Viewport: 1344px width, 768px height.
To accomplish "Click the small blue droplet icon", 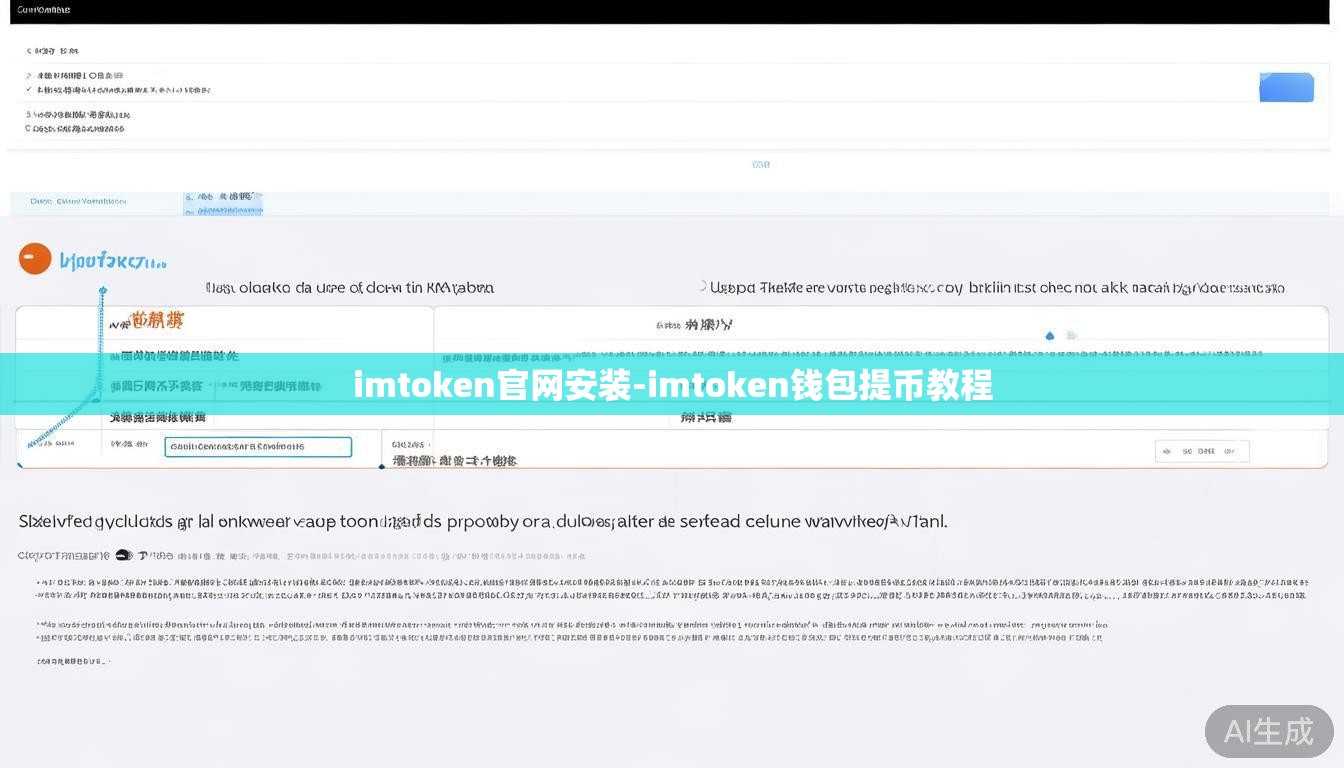I will (1049, 336).
